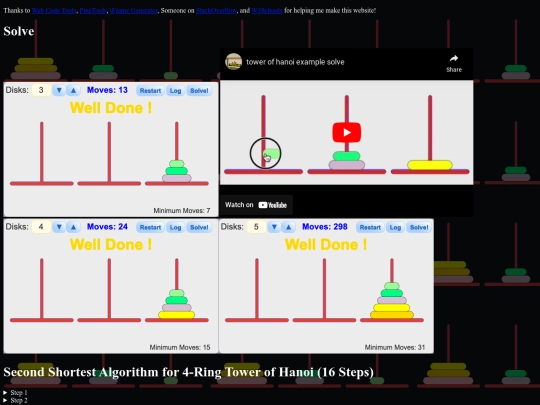Restart the 4-disk game
540x405 pixels.
coord(150,227)
